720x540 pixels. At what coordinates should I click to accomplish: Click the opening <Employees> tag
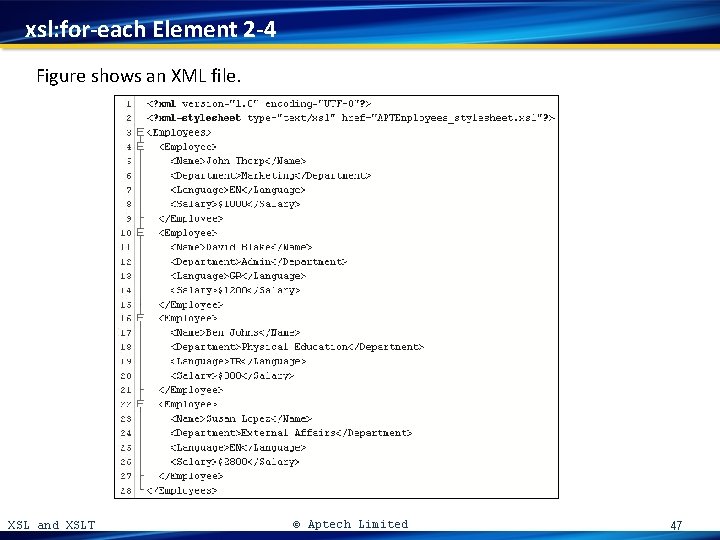tap(179, 132)
